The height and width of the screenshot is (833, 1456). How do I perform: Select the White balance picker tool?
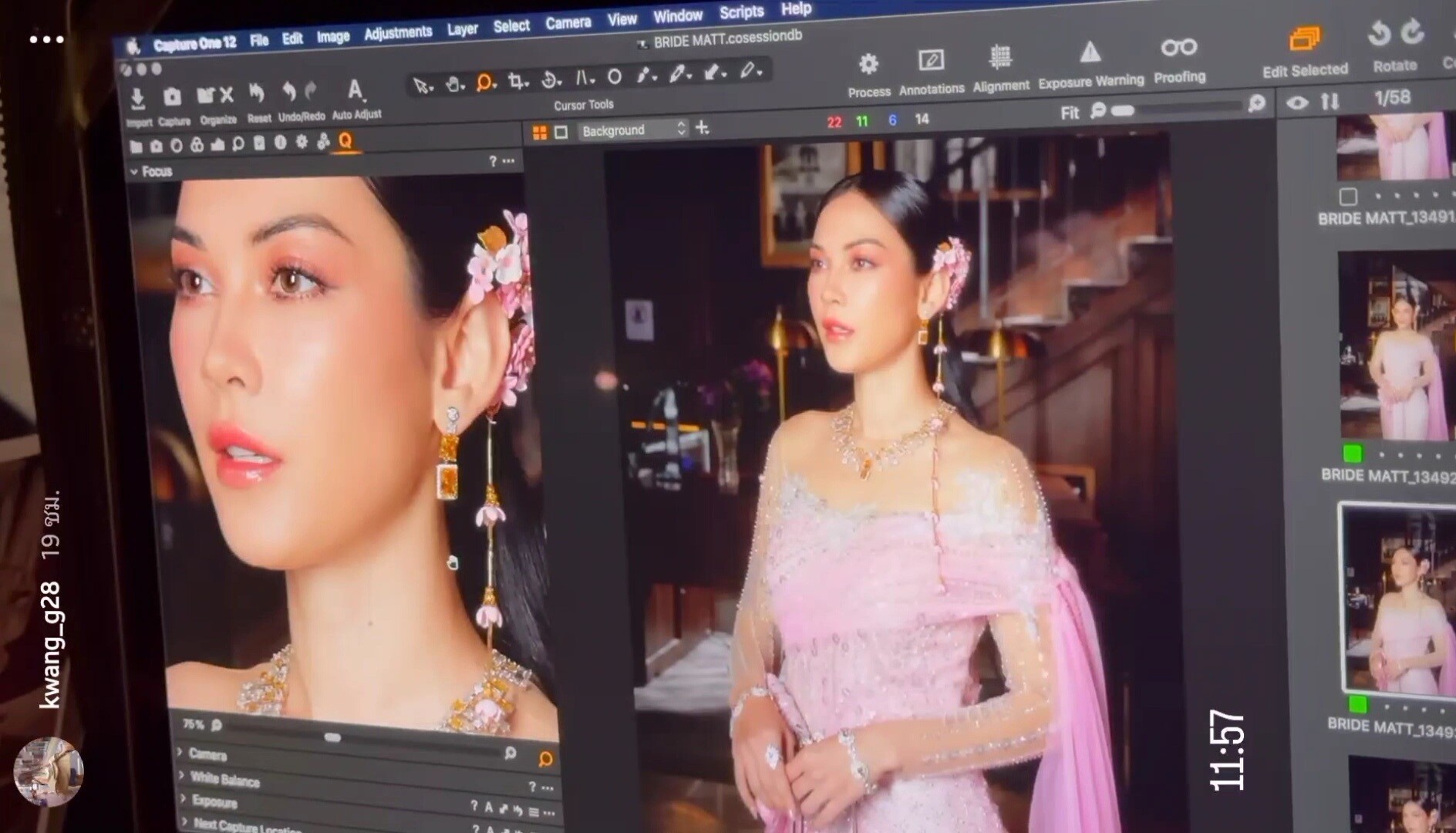tap(679, 73)
